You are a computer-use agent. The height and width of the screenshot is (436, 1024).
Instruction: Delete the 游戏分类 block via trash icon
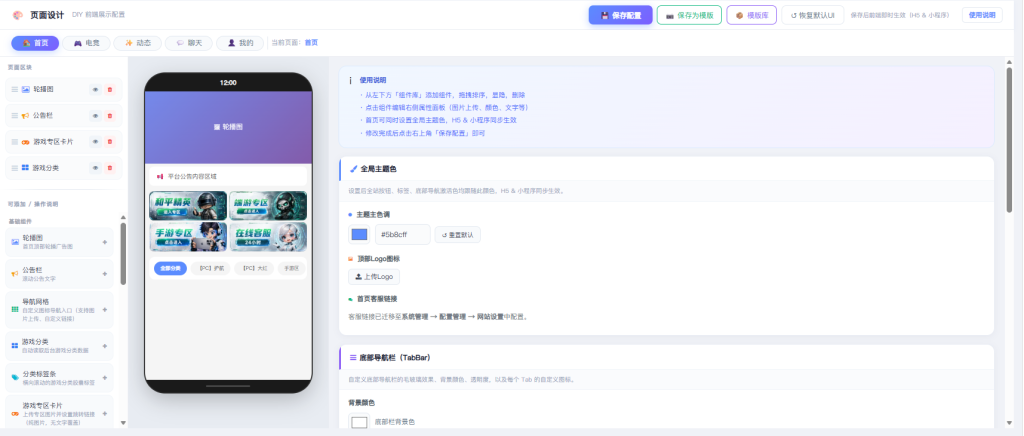click(110, 168)
